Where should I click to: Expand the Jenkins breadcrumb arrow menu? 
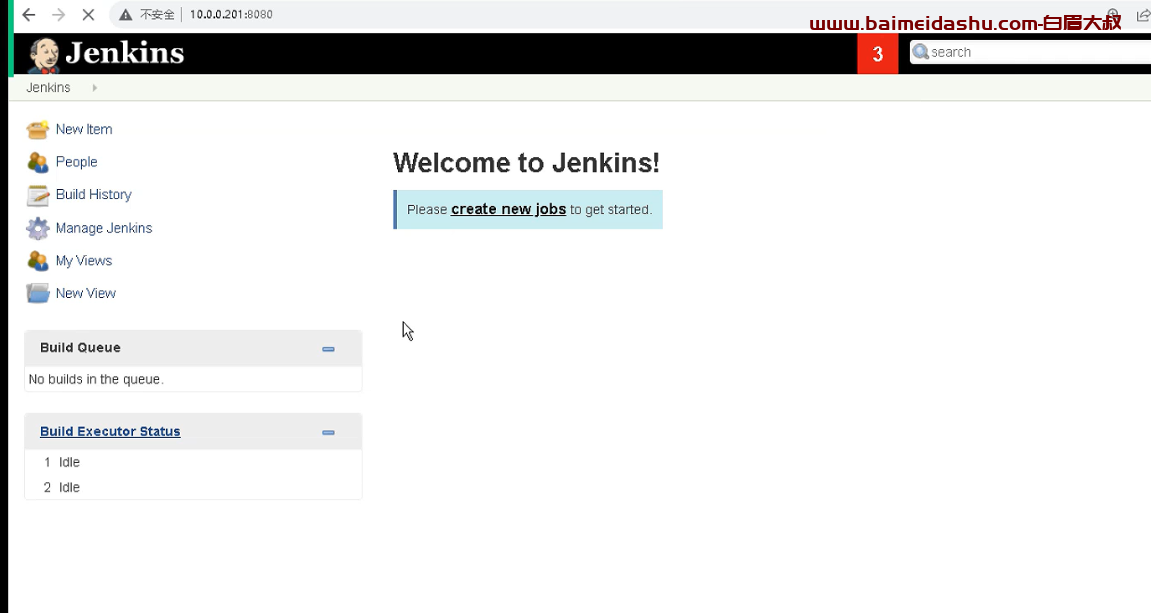[x=94, y=88]
